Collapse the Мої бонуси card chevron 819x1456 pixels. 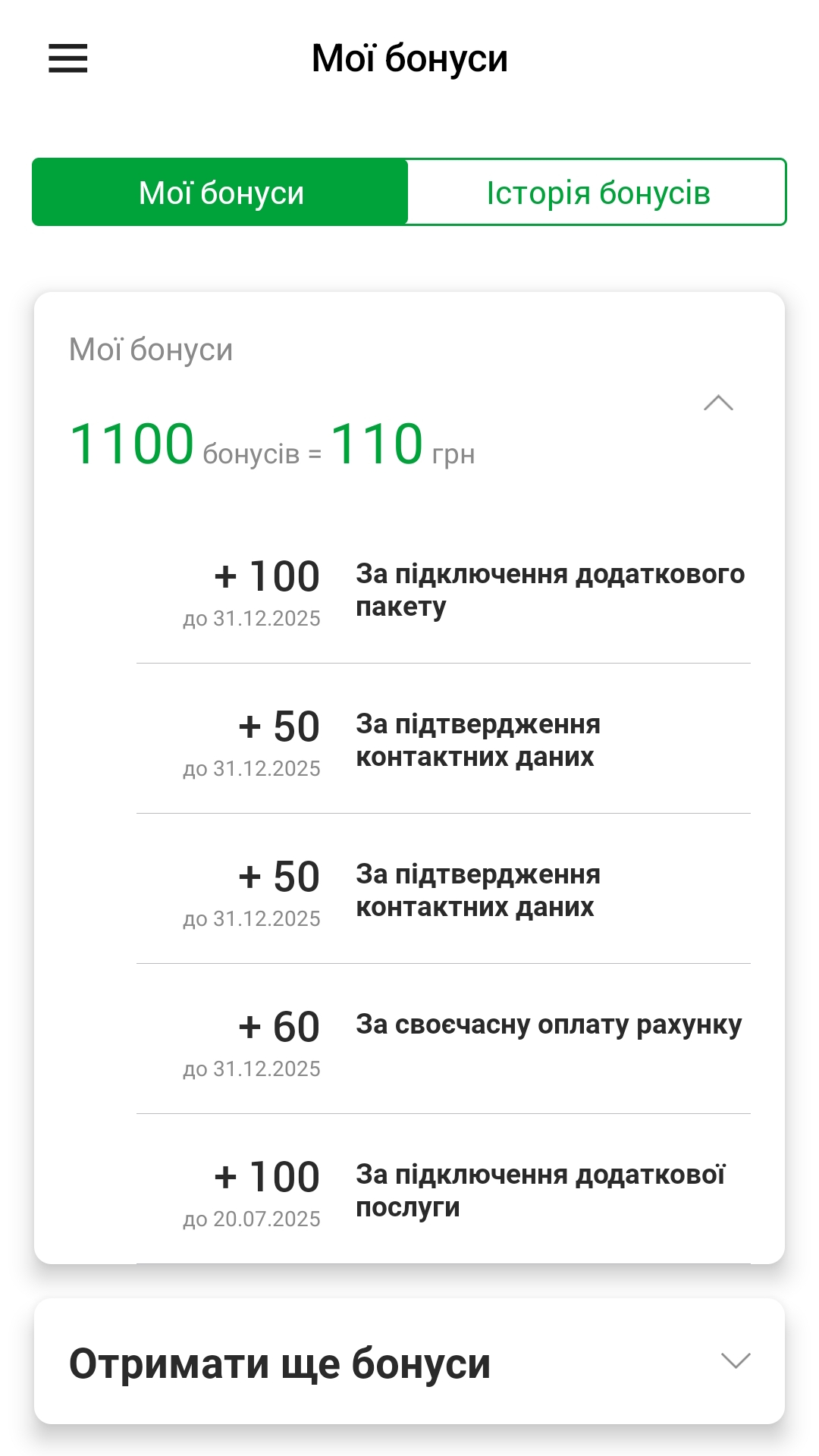pyautogui.click(x=718, y=403)
